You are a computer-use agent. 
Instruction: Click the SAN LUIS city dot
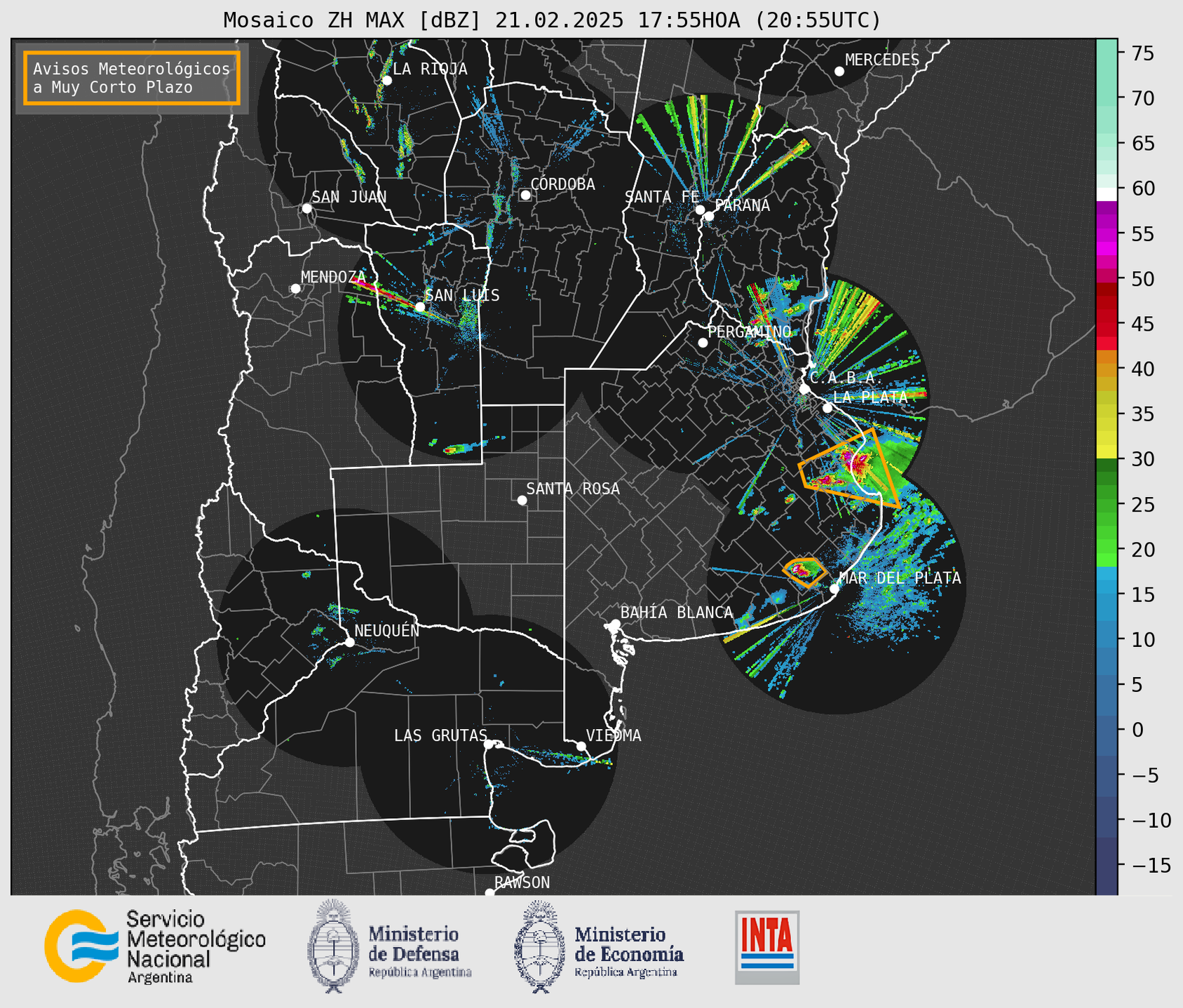pyautogui.click(x=419, y=307)
